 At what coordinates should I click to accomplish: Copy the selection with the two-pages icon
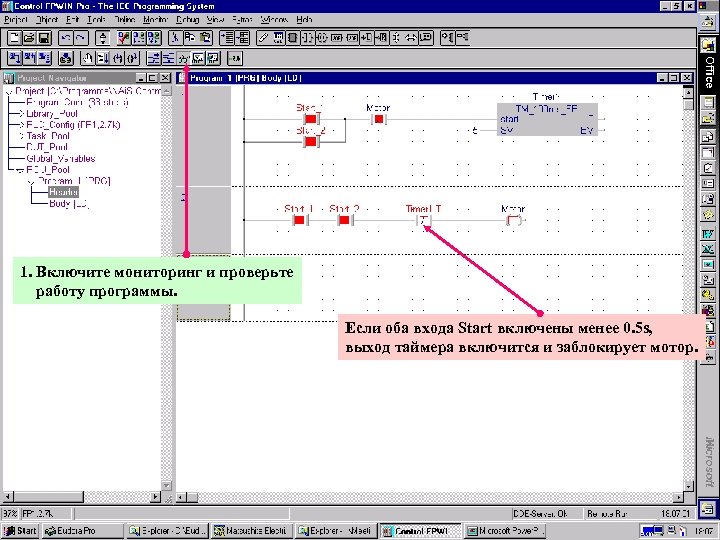point(190,38)
